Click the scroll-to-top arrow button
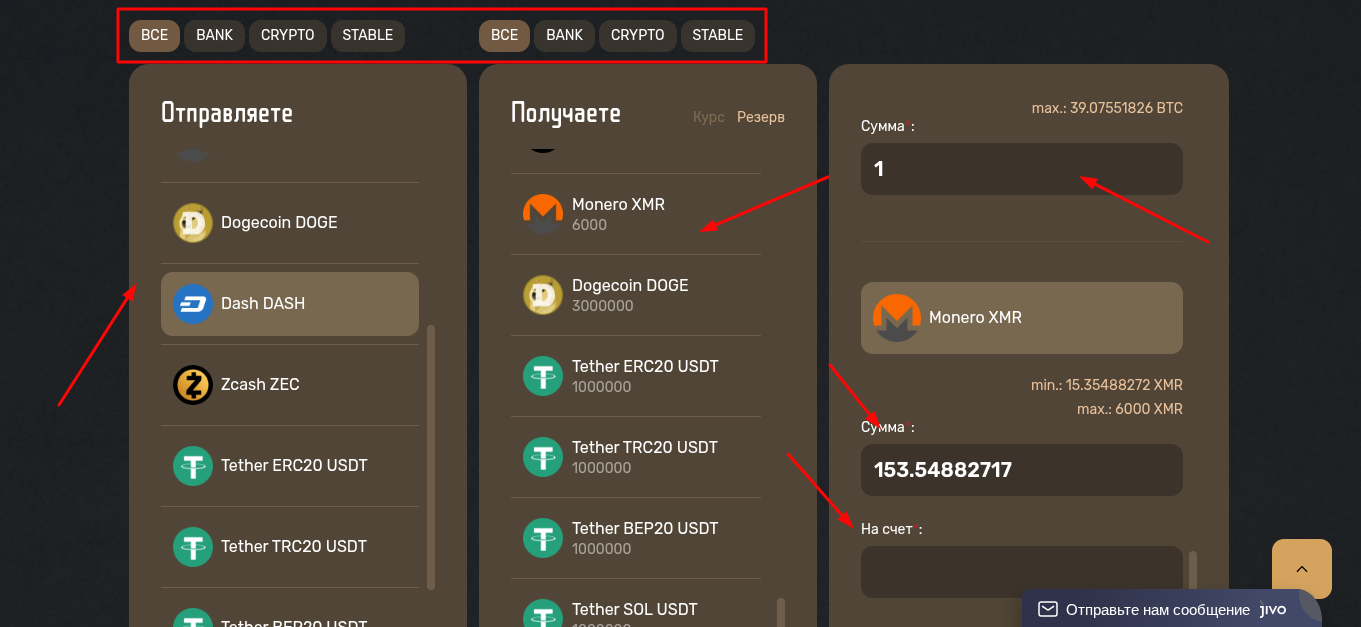Viewport: 1361px width, 627px height. tap(1302, 569)
